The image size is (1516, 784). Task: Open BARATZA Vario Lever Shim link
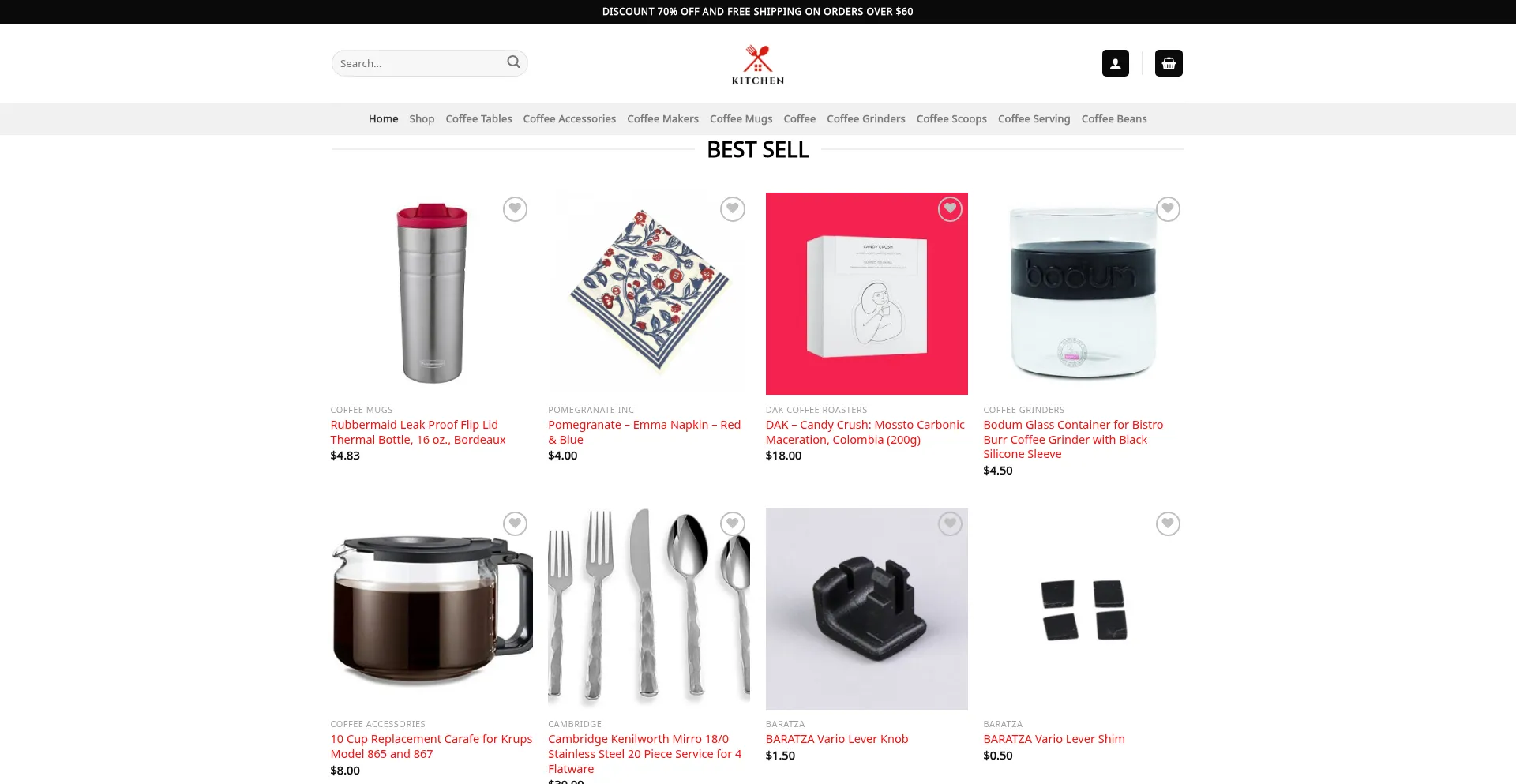pyautogui.click(x=1053, y=739)
